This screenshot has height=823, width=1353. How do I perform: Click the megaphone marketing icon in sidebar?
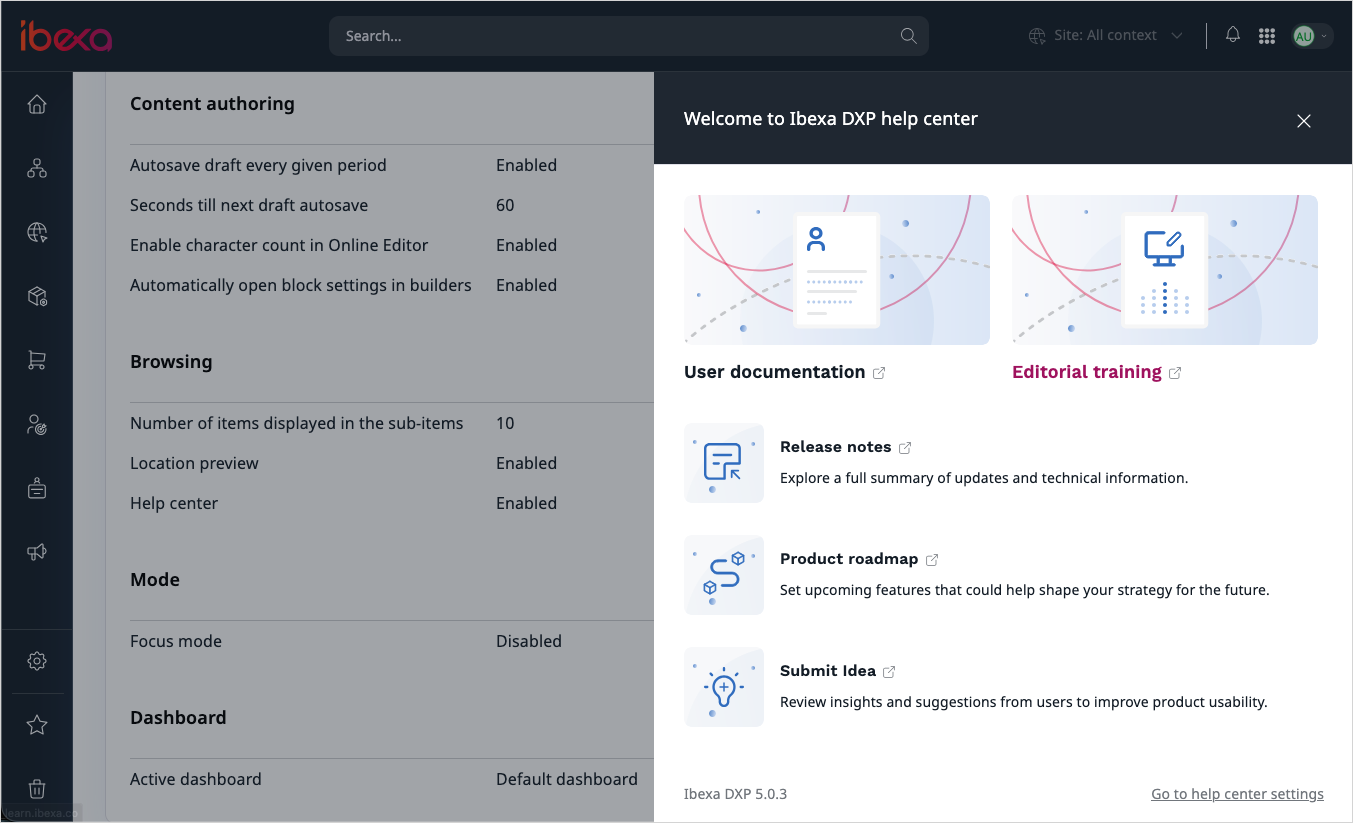point(37,553)
